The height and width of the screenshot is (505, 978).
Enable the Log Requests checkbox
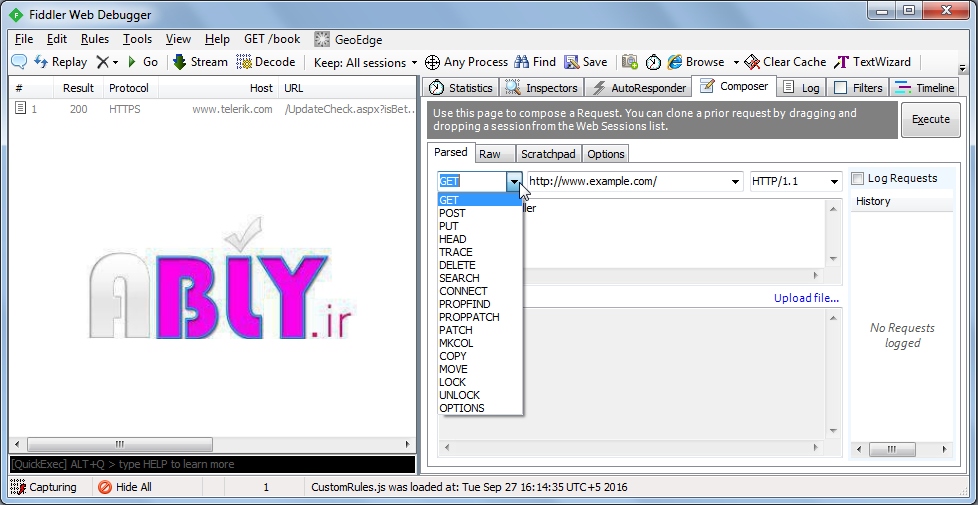click(858, 179)
